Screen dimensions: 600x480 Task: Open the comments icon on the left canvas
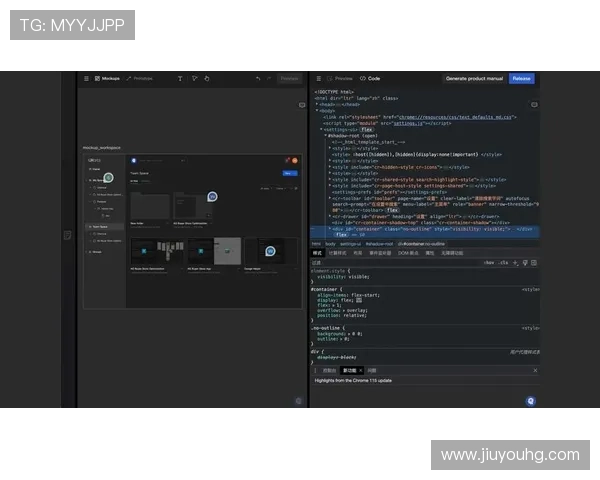pyautogui.click(x=302, y=104)
